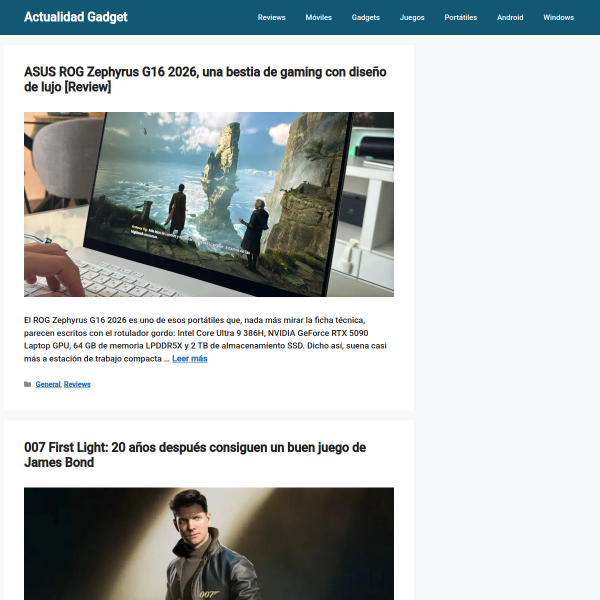Screen dimensions: 600x600
Task: Follow the 'Leer más' link
Action: (x=189, y=359)
